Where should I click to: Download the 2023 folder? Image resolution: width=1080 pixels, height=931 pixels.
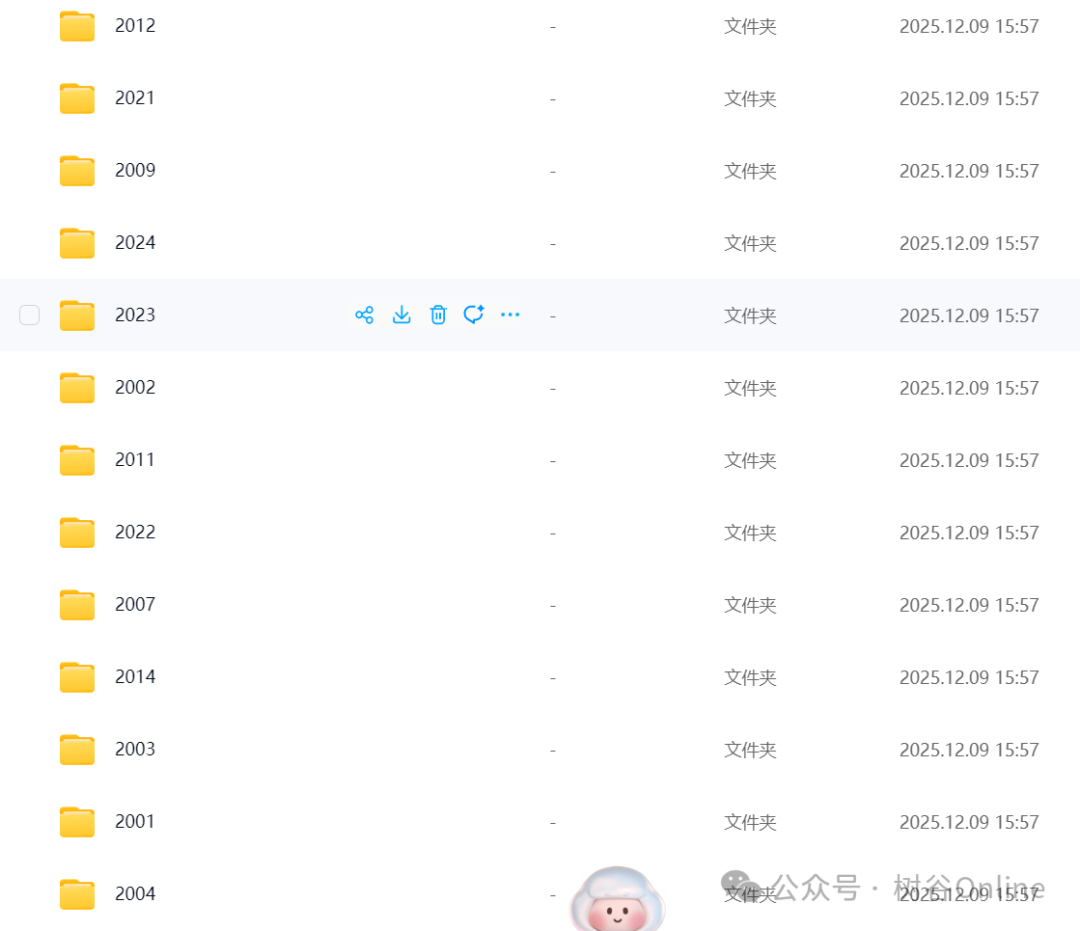(401, 315)
